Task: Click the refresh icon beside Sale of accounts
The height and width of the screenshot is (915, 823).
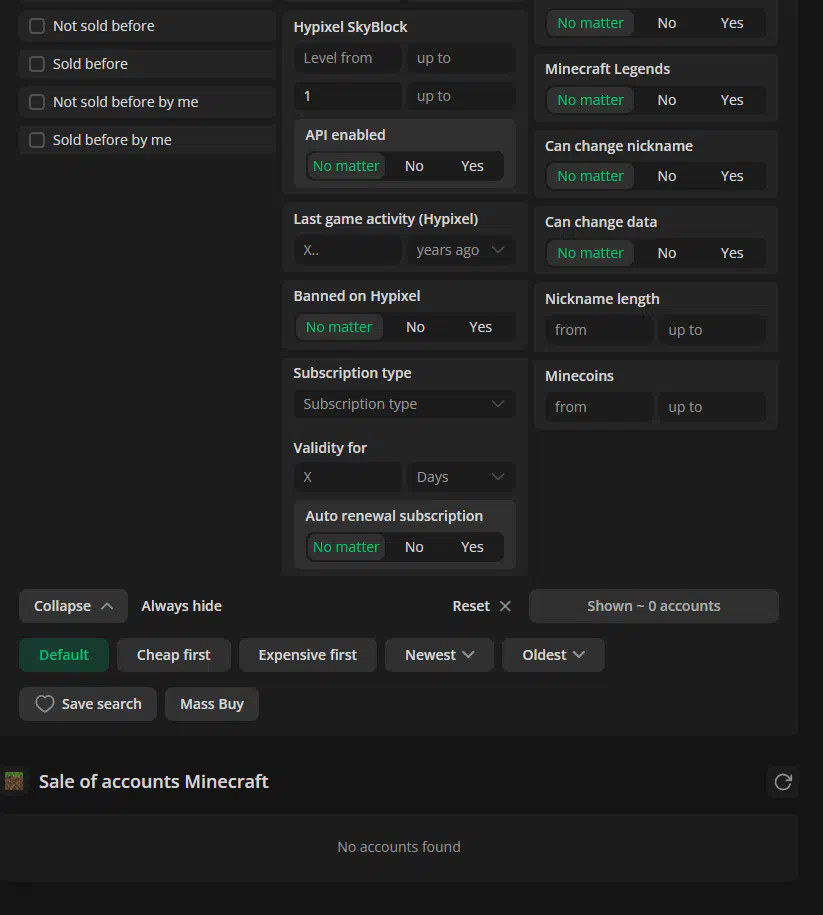Action: pos(783,782)
